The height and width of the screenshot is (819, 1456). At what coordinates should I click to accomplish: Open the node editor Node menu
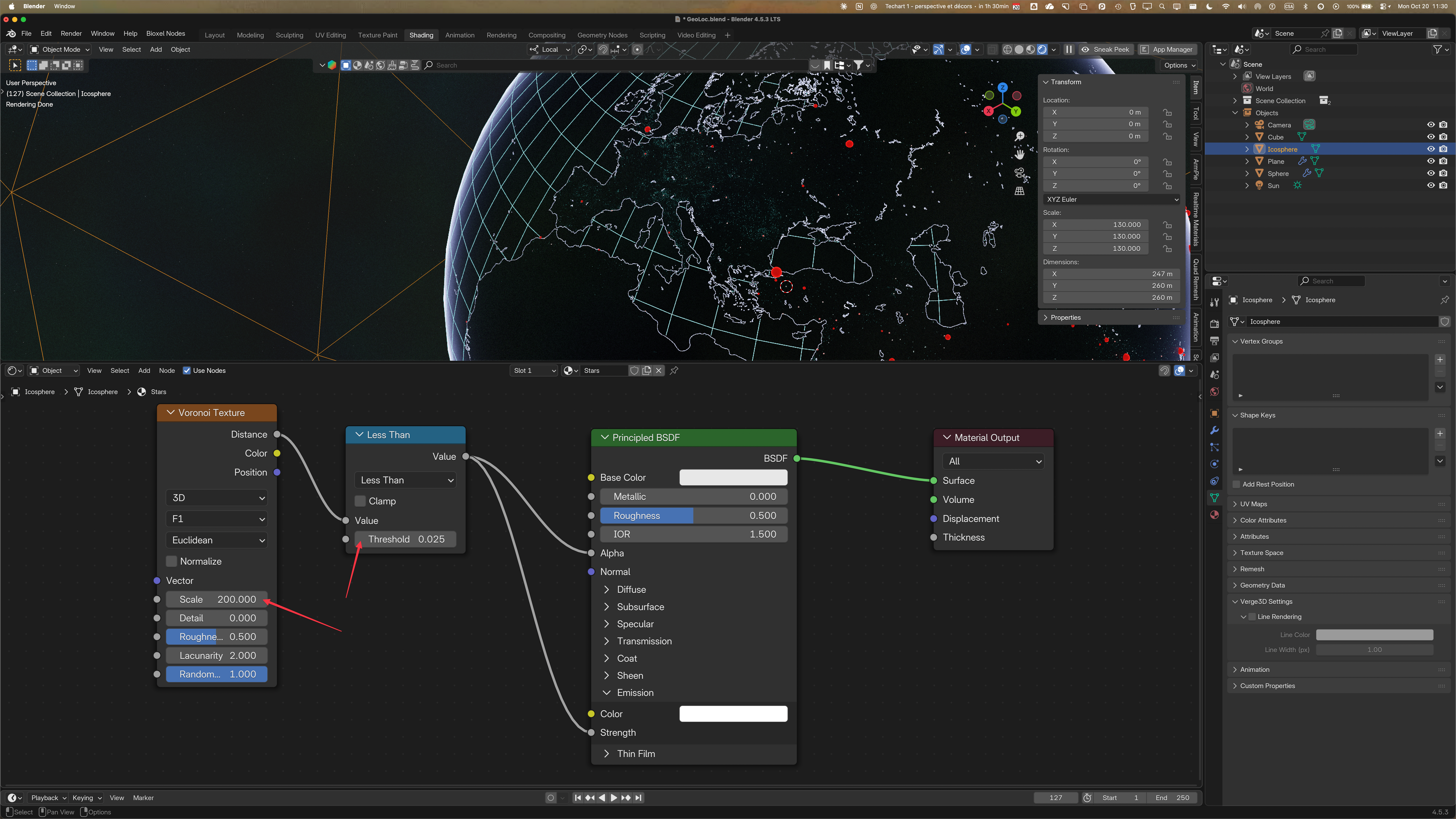(x=167, y=370)
